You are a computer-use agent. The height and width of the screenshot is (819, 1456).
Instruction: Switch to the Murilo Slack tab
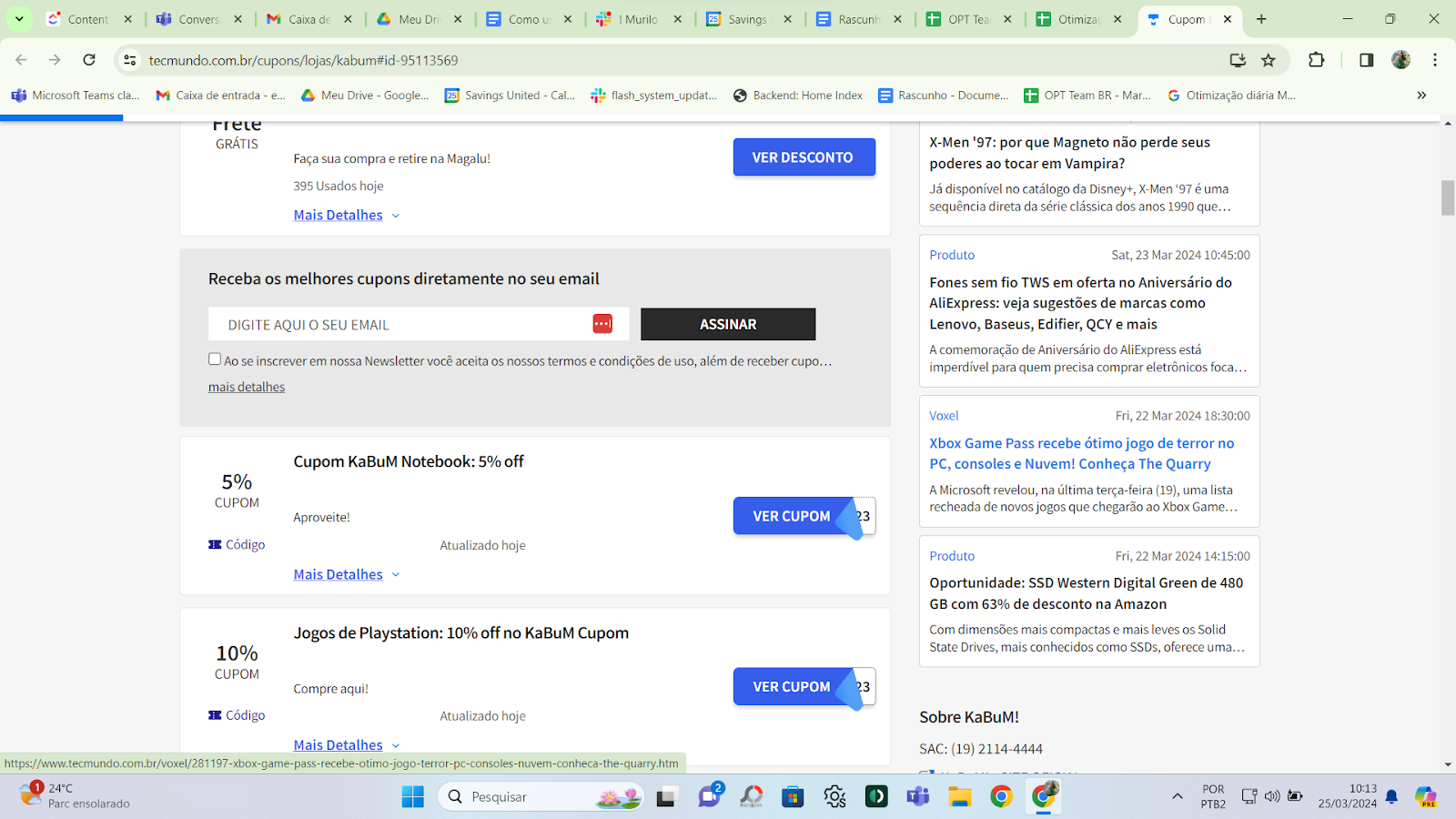click(639, 19)
